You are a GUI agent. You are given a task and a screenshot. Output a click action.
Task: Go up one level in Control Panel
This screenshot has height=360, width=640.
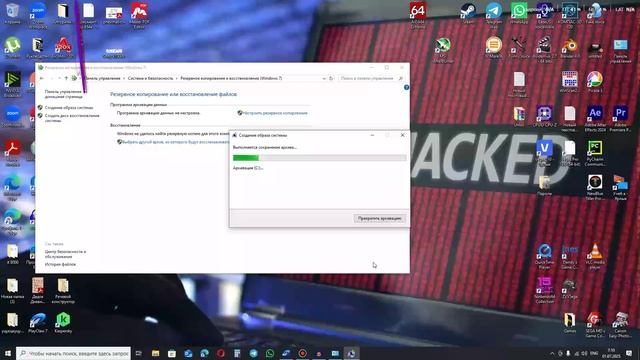click(x=66, y=78)
